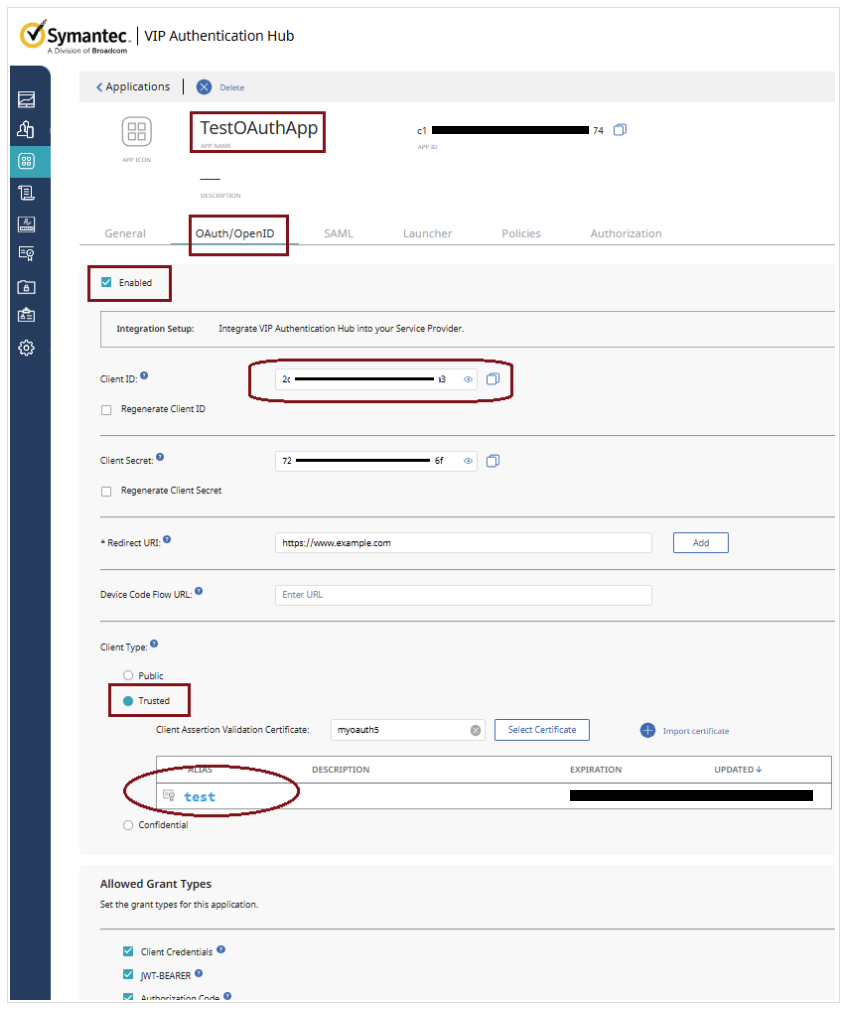Switch to the General tab
Screen dimensions: 847x1011
[125, 233]
